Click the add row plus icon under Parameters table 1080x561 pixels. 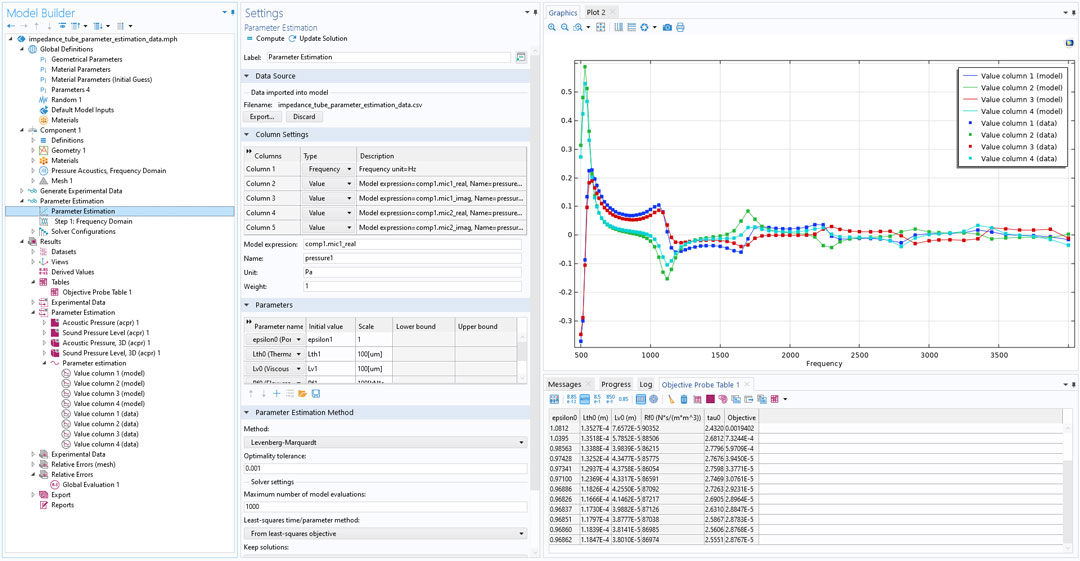coord(277,394)
